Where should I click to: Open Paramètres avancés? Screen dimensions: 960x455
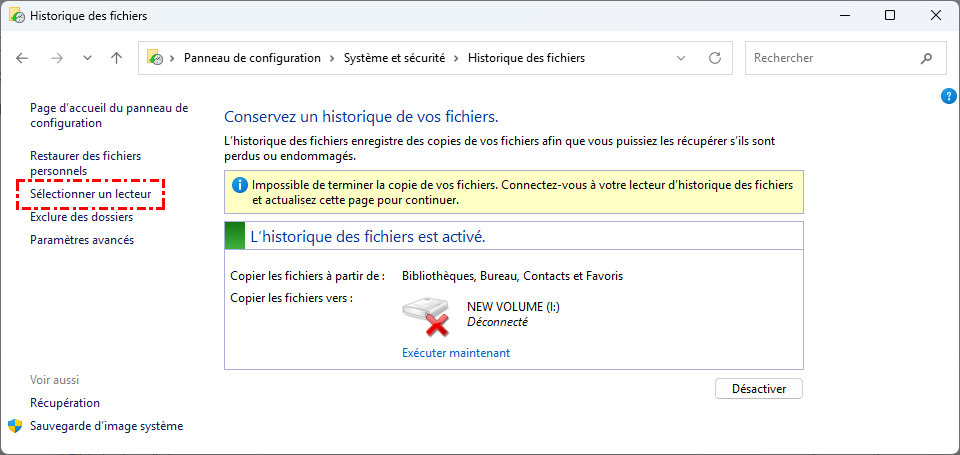point(82,240)
